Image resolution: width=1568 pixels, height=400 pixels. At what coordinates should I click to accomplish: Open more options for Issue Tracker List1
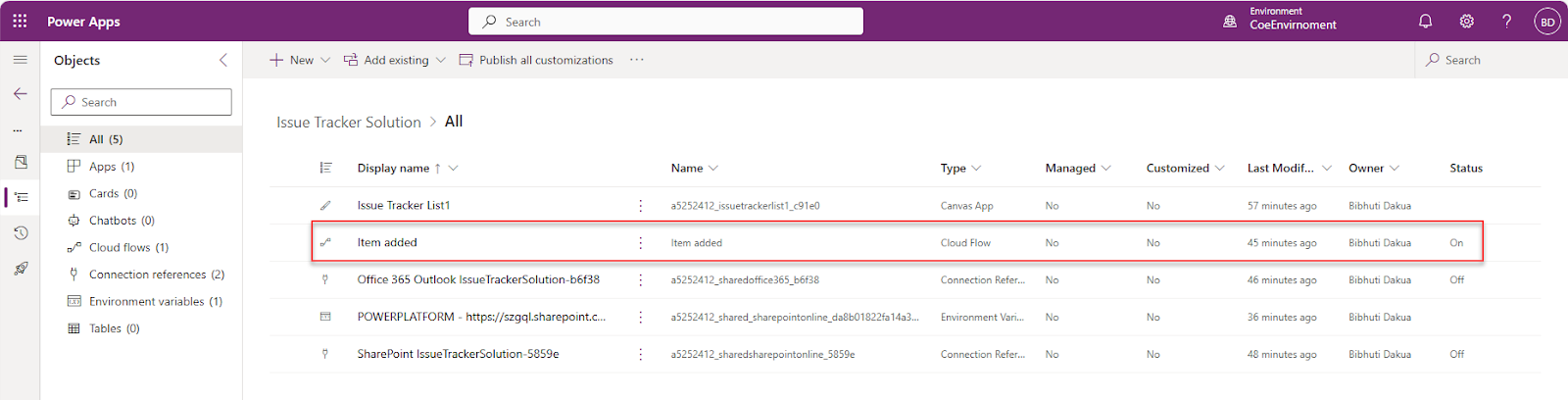pyautogui.click(x=641, y=206)
